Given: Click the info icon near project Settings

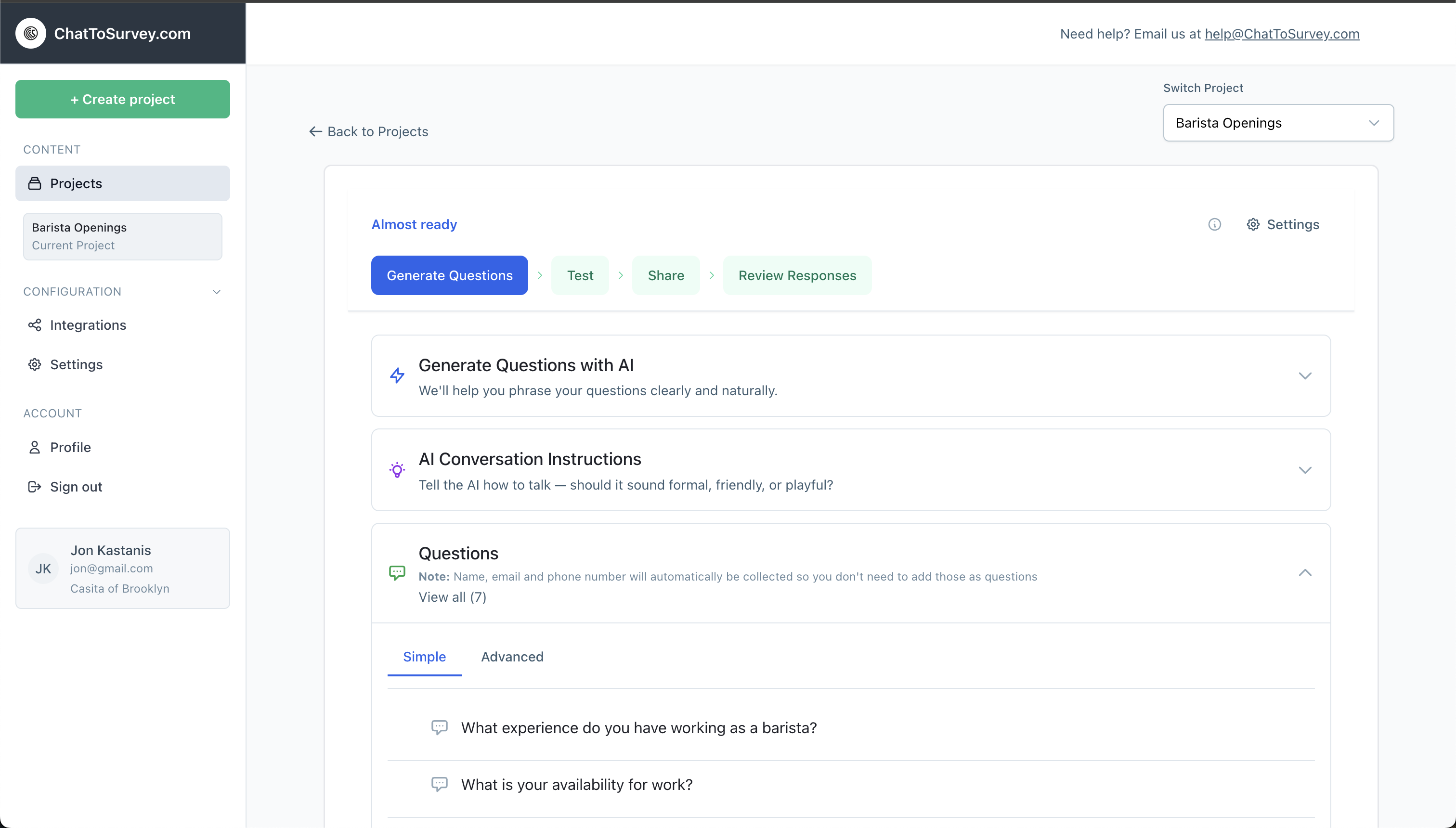Looking at the screenshot, I should tap(1214, 224).
